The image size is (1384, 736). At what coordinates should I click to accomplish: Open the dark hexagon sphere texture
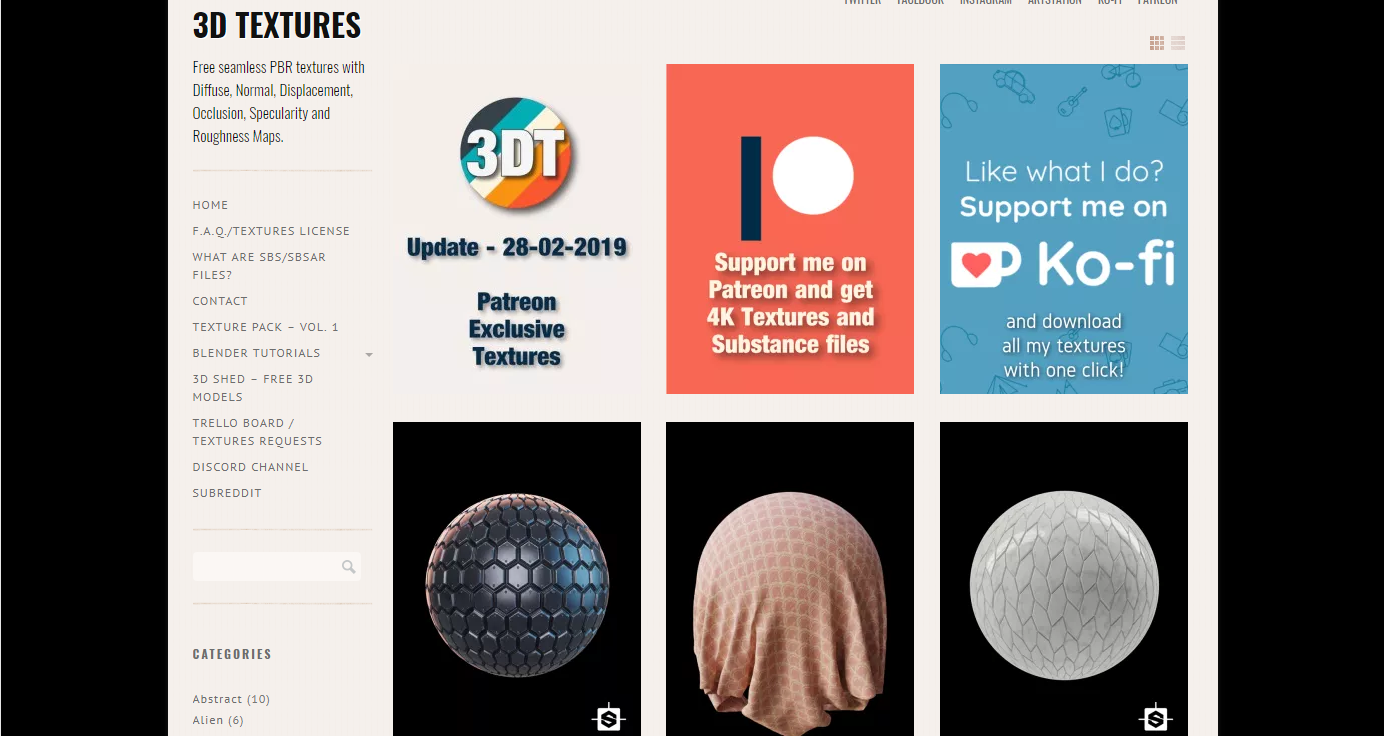[517, 579]
